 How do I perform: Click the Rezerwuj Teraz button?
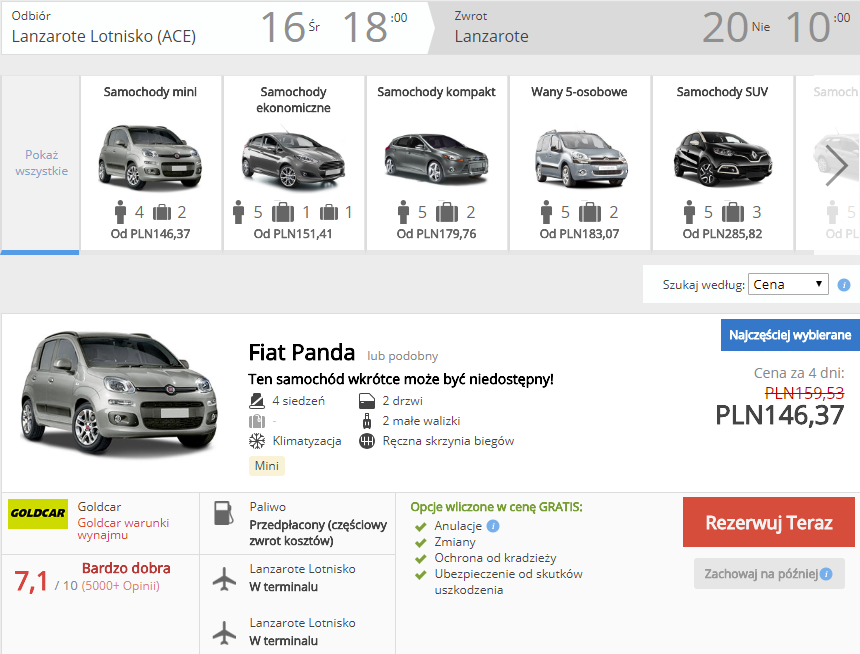pyautogui.click(x=768, y=522)
